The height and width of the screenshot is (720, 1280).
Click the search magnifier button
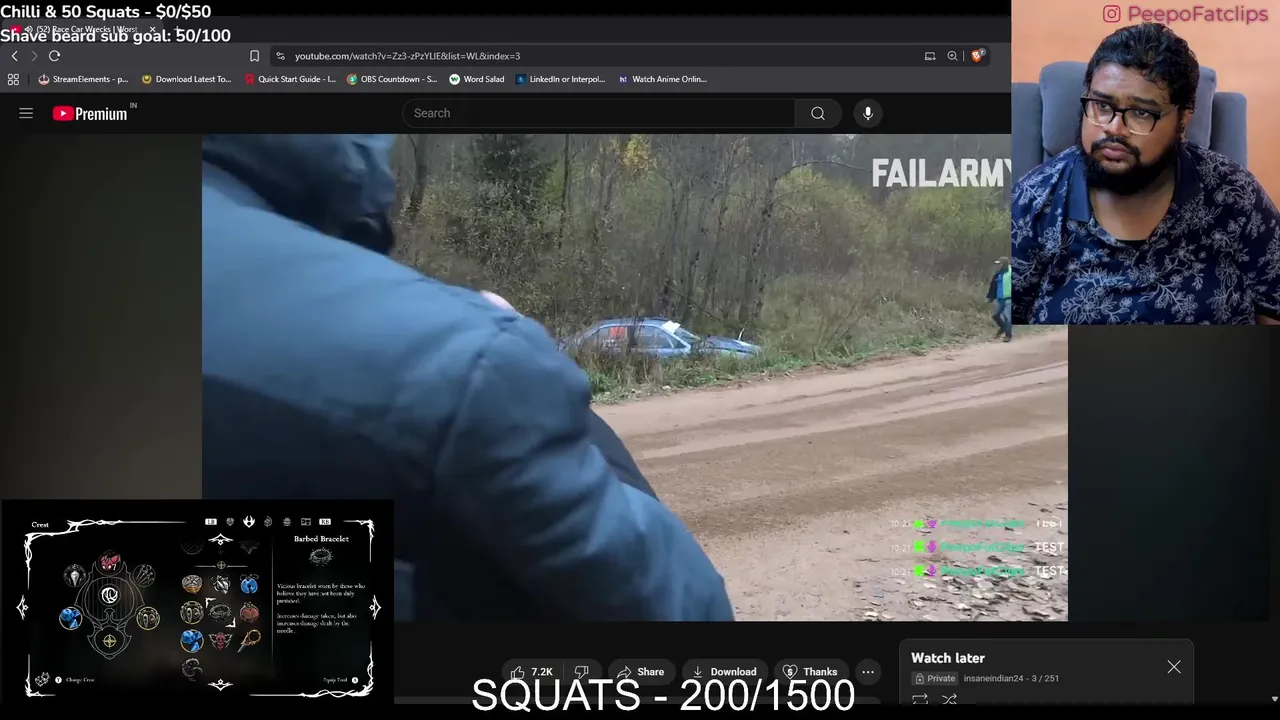tap(818, 113)
